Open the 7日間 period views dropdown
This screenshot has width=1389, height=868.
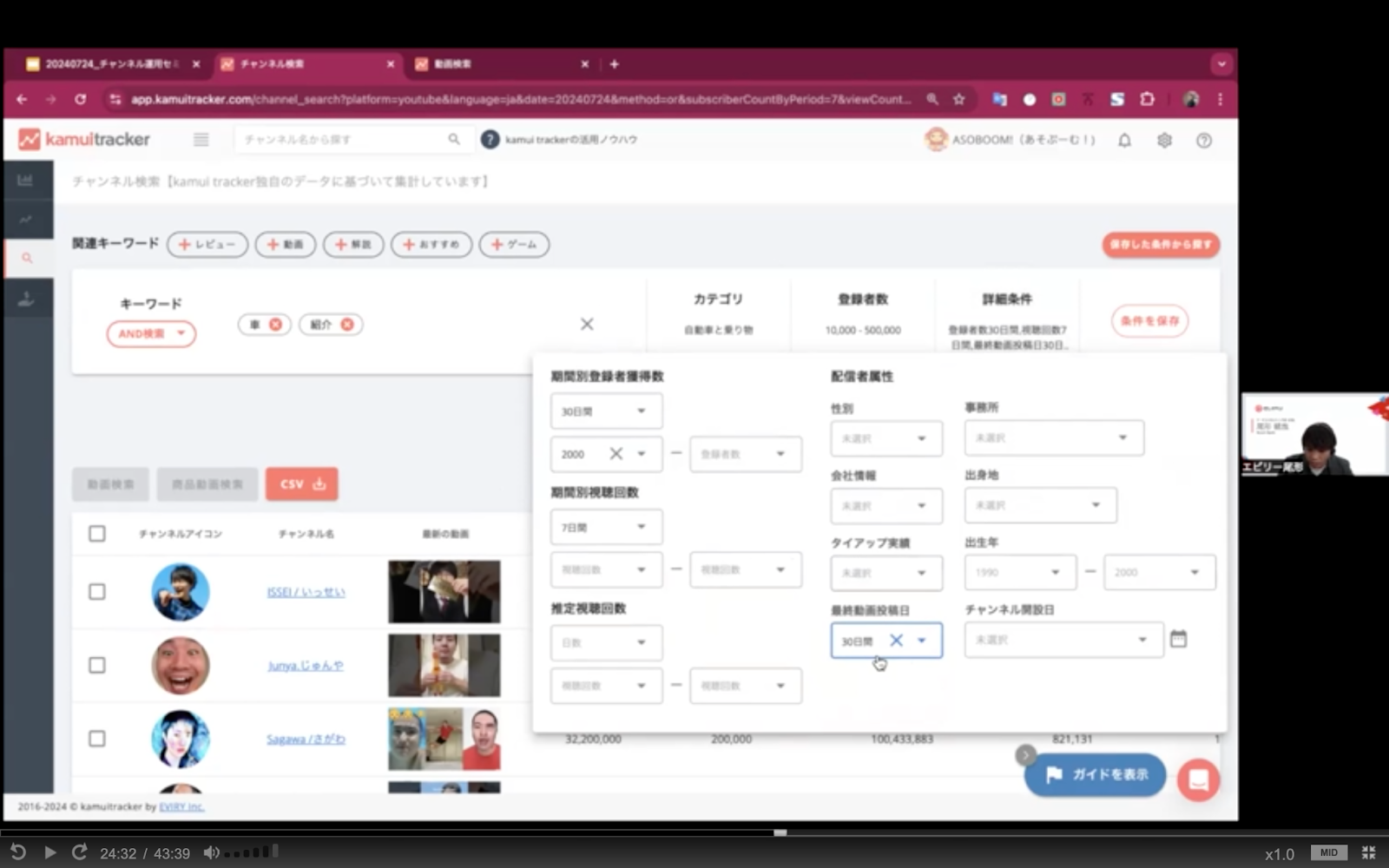(x=606, y=528)
